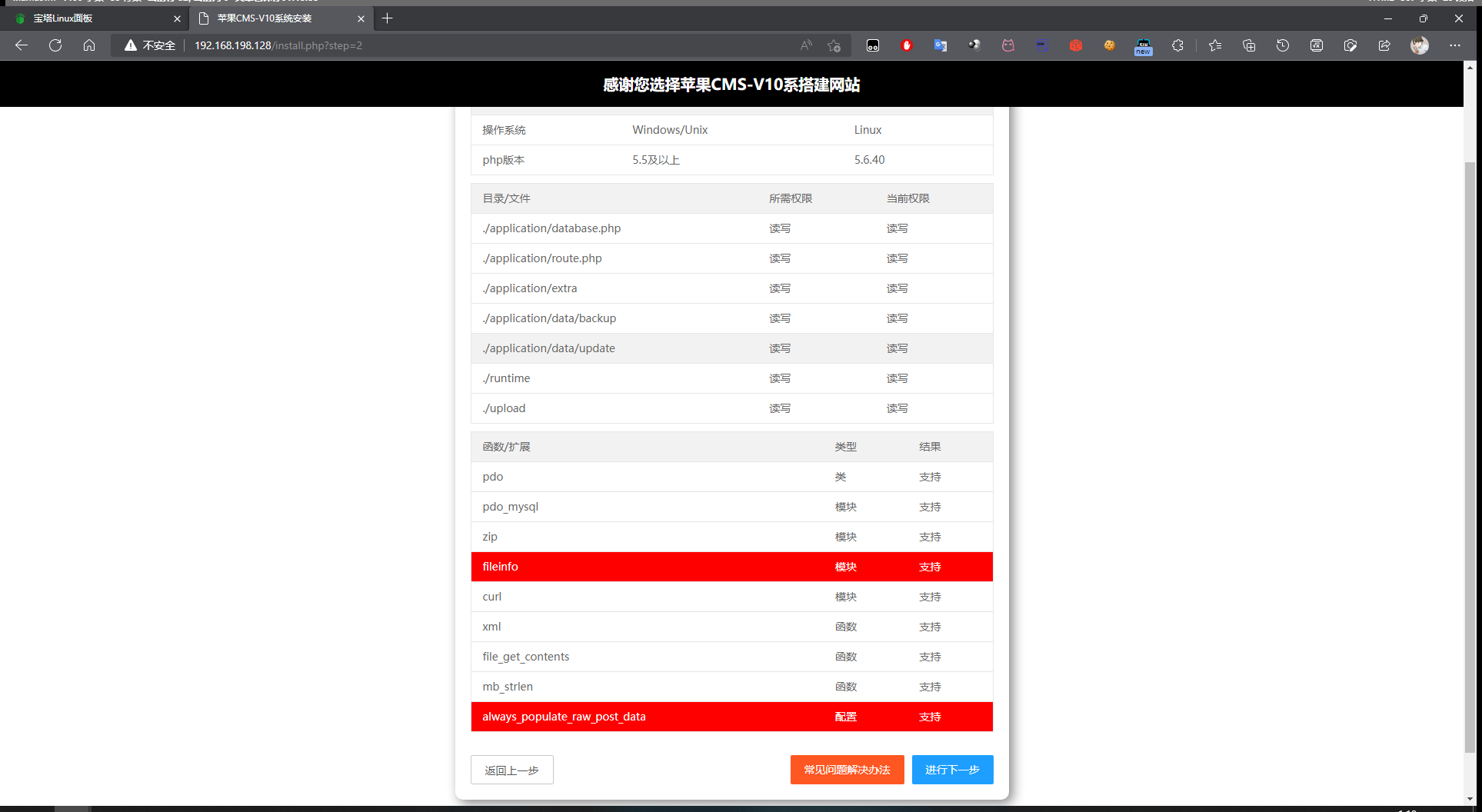The height and width of the screenshot is (812, 1482).
Task: Proceed with 进行下一步 button
Action: pyautogui.click(x=952, y=770)
